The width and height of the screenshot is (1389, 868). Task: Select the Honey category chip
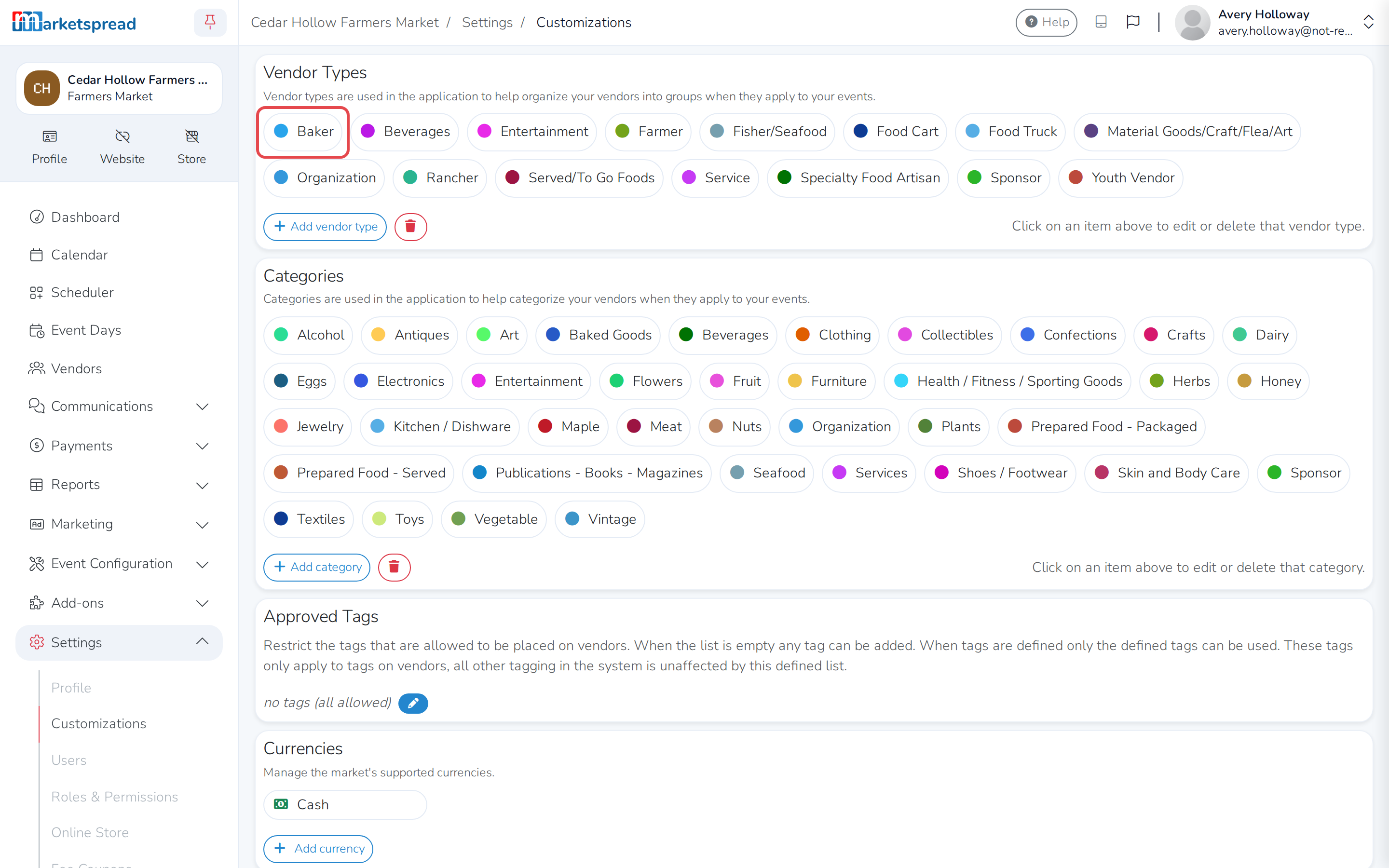pos(1268,381)
